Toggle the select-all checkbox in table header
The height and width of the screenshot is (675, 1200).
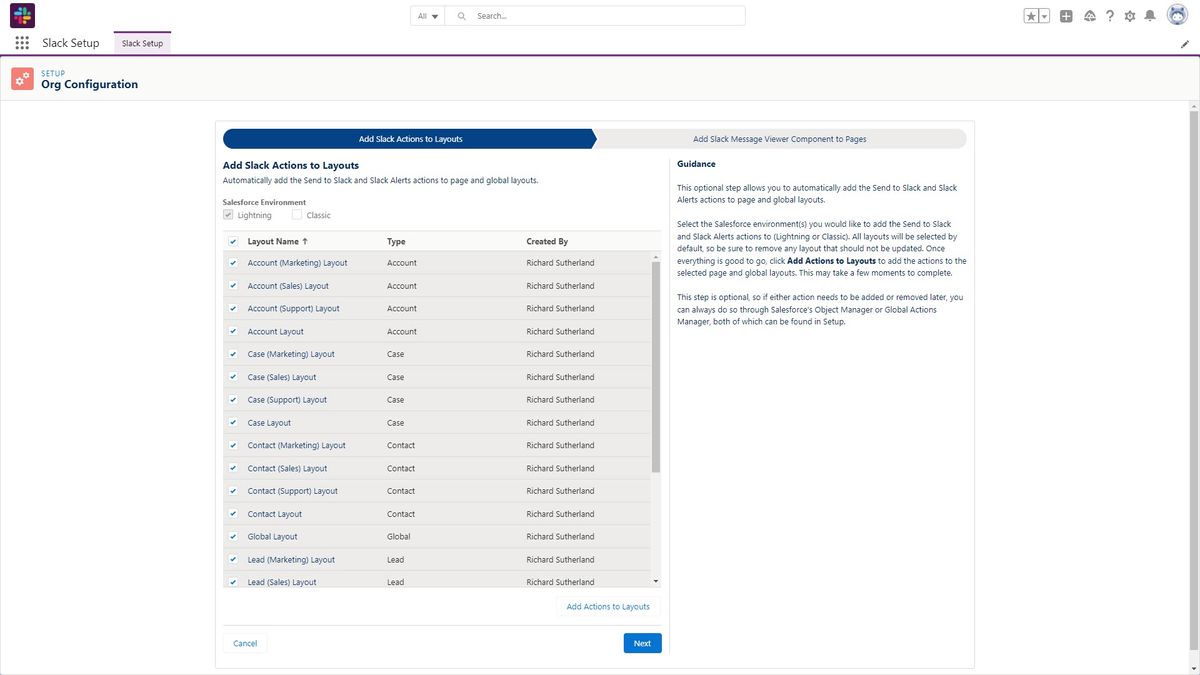coord(232,241)
